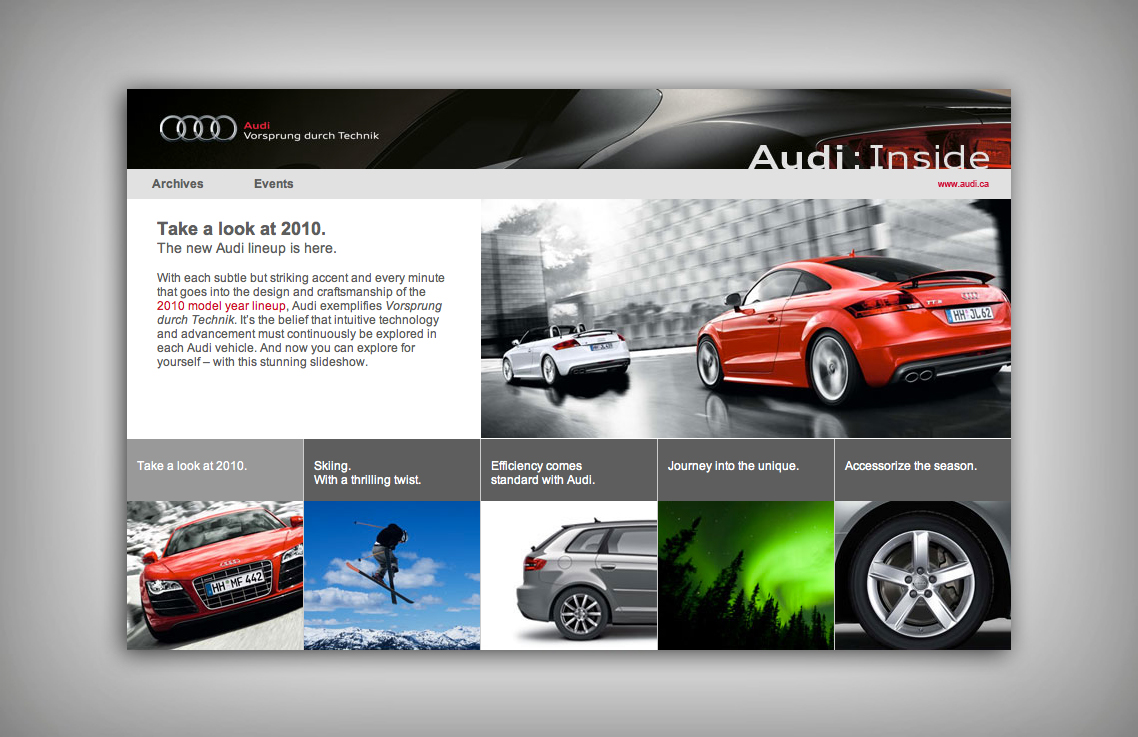Open the red Audi TT slideshow image

coord(745,319)
